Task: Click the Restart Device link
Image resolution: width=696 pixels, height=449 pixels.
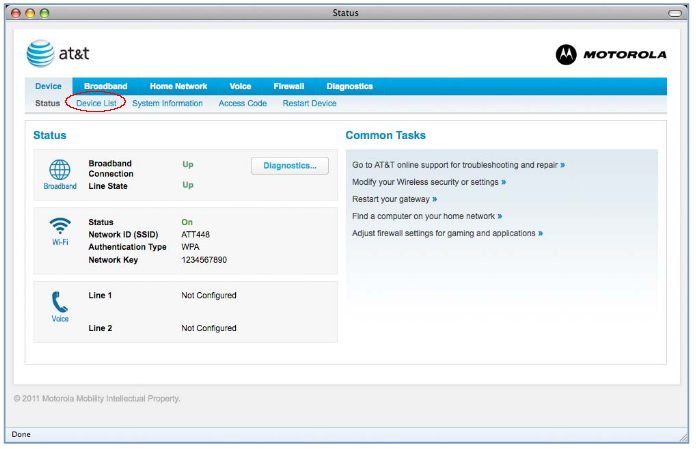Action: click(309, 103)
